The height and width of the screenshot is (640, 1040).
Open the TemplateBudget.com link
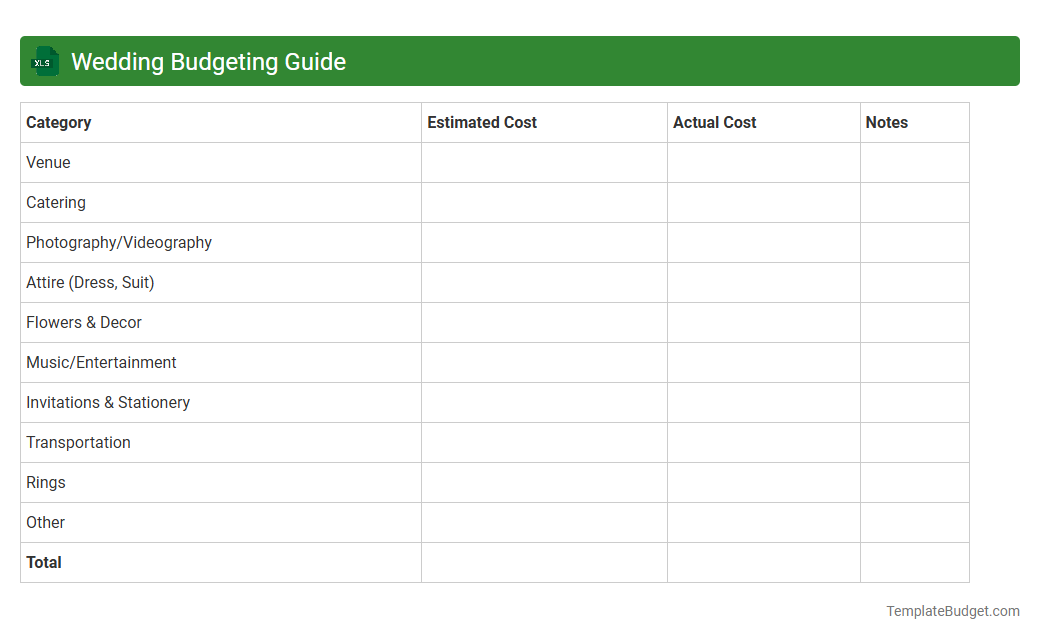click(953, 609)
